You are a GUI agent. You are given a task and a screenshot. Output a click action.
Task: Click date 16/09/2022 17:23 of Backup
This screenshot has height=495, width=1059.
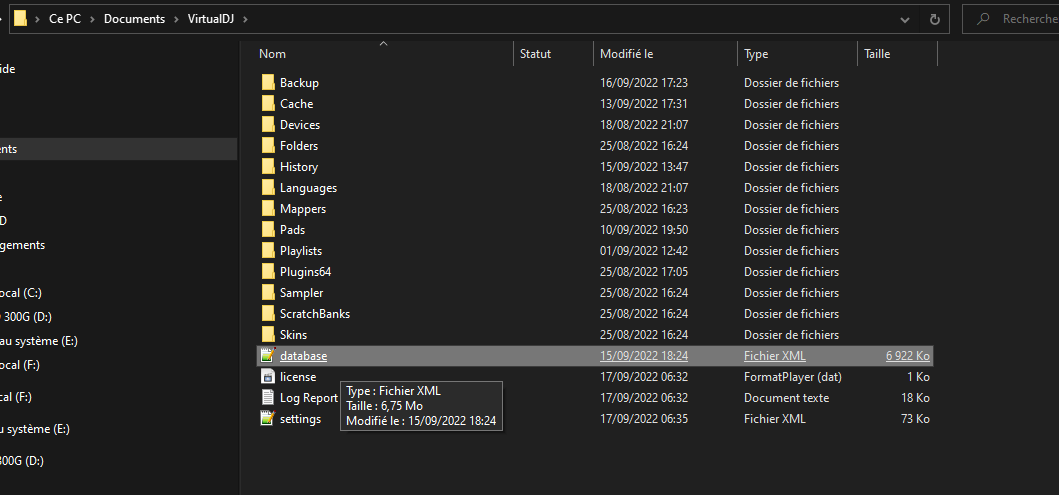click(x=644, y=82)
